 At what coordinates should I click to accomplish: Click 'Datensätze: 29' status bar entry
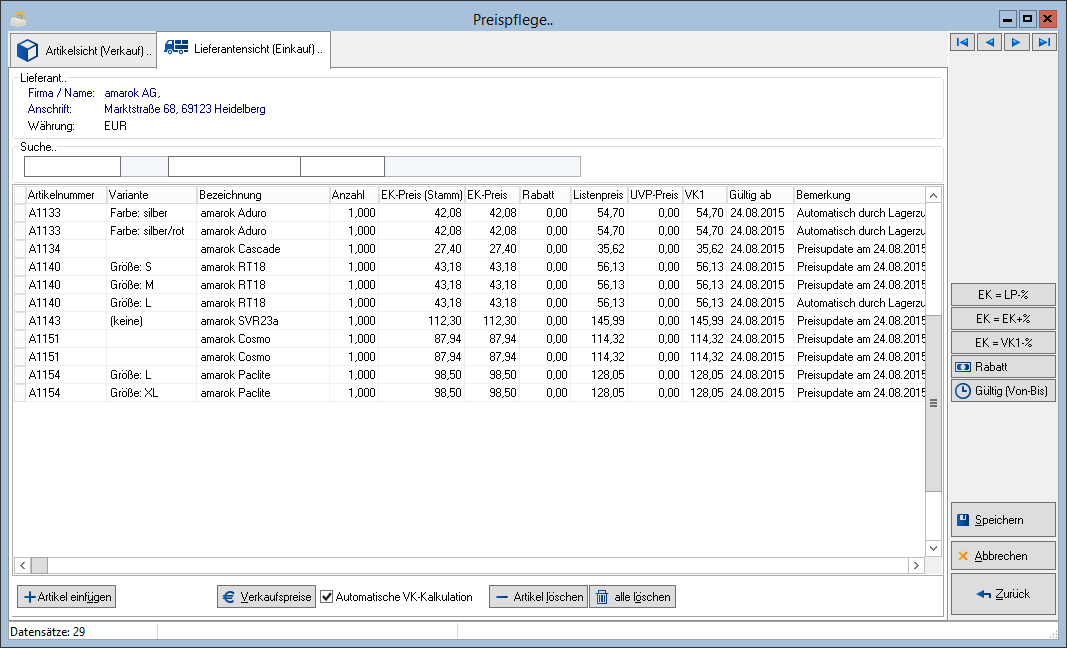pyautogui.click(x=48, y=632)
